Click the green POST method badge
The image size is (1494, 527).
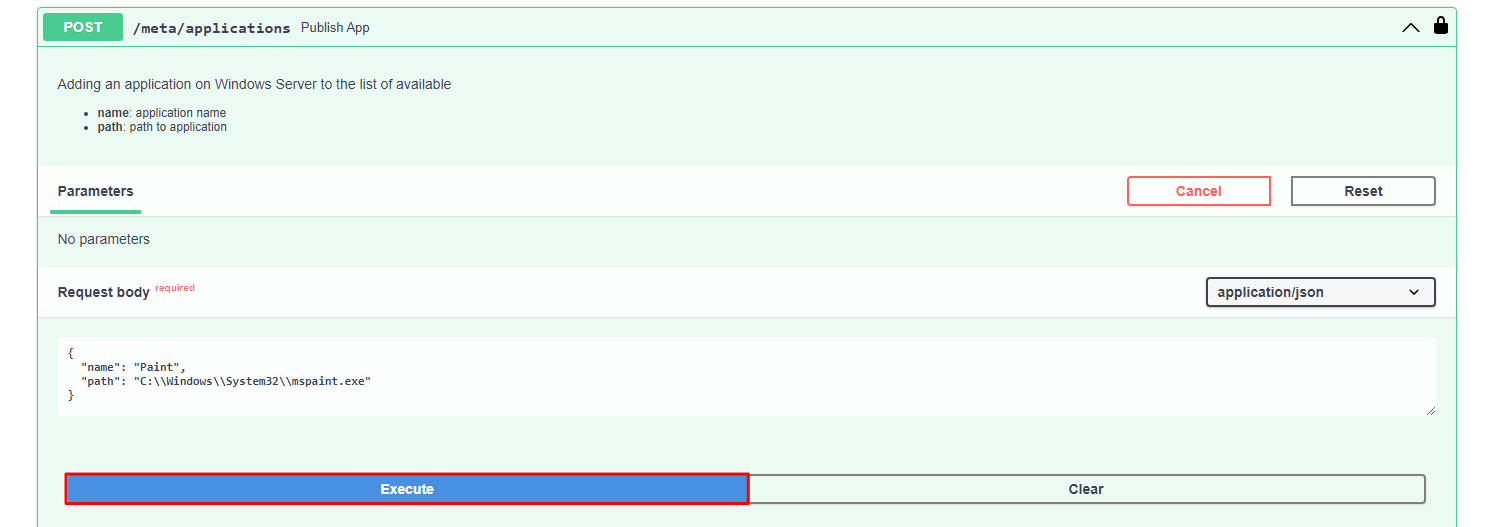point(83,28)
